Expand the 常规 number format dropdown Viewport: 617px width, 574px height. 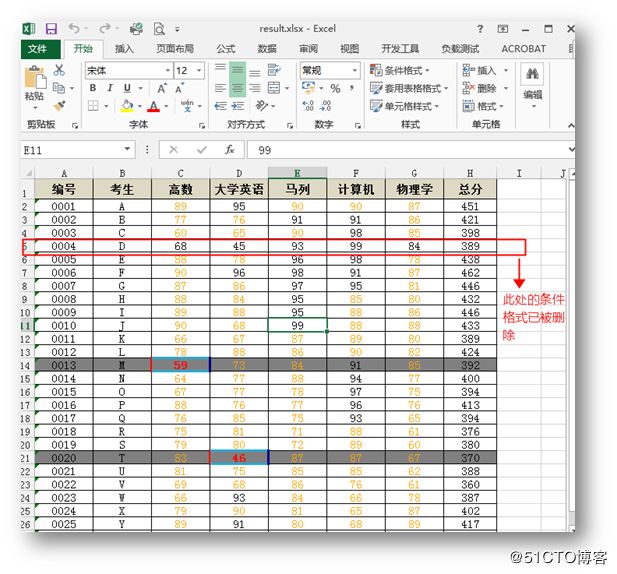click(355, 70)
